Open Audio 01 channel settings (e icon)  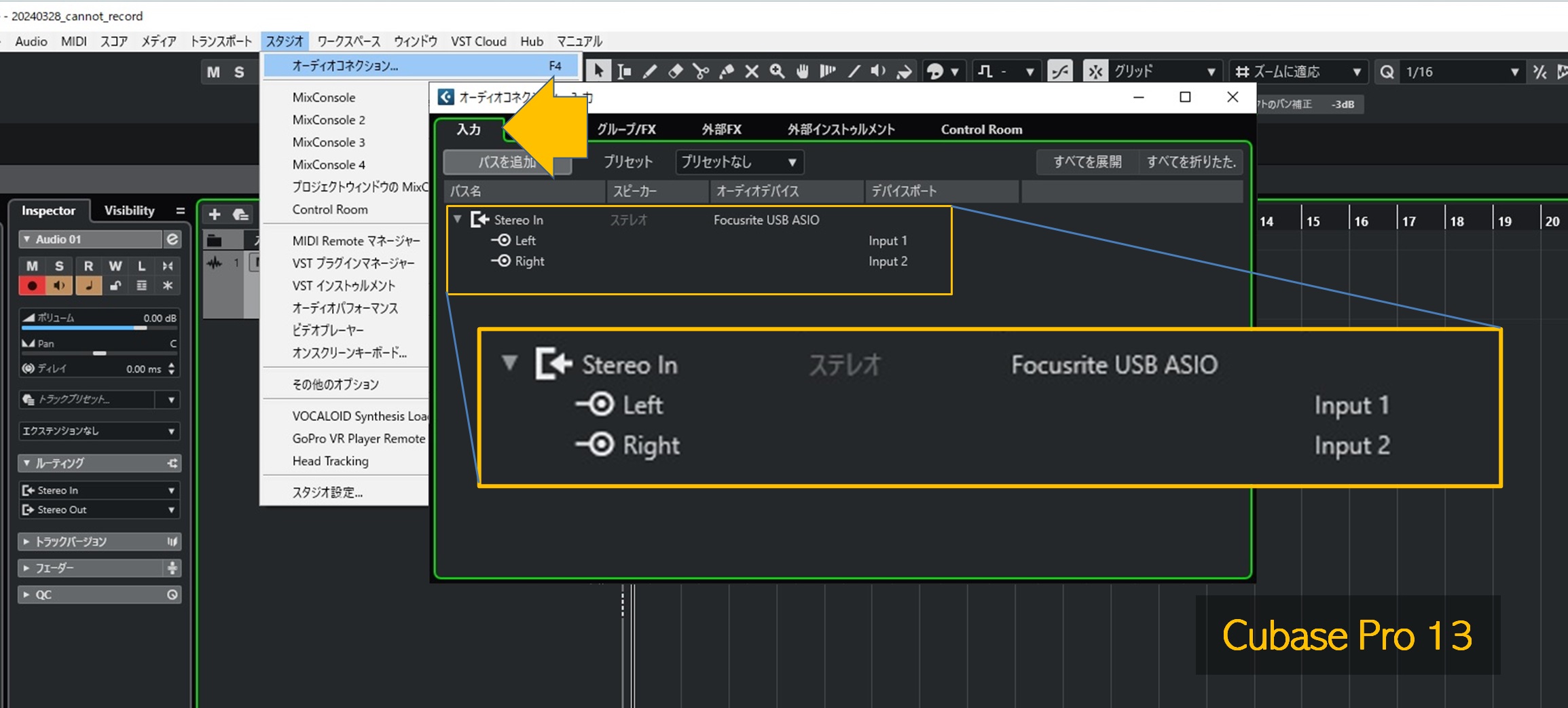[x=172, y=239]
